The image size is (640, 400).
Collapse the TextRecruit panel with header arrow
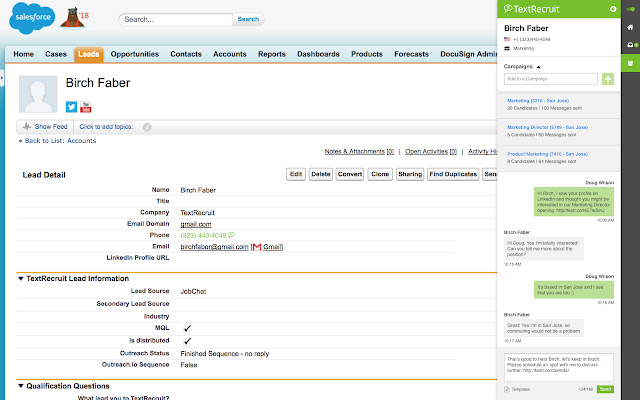(613, 9)
